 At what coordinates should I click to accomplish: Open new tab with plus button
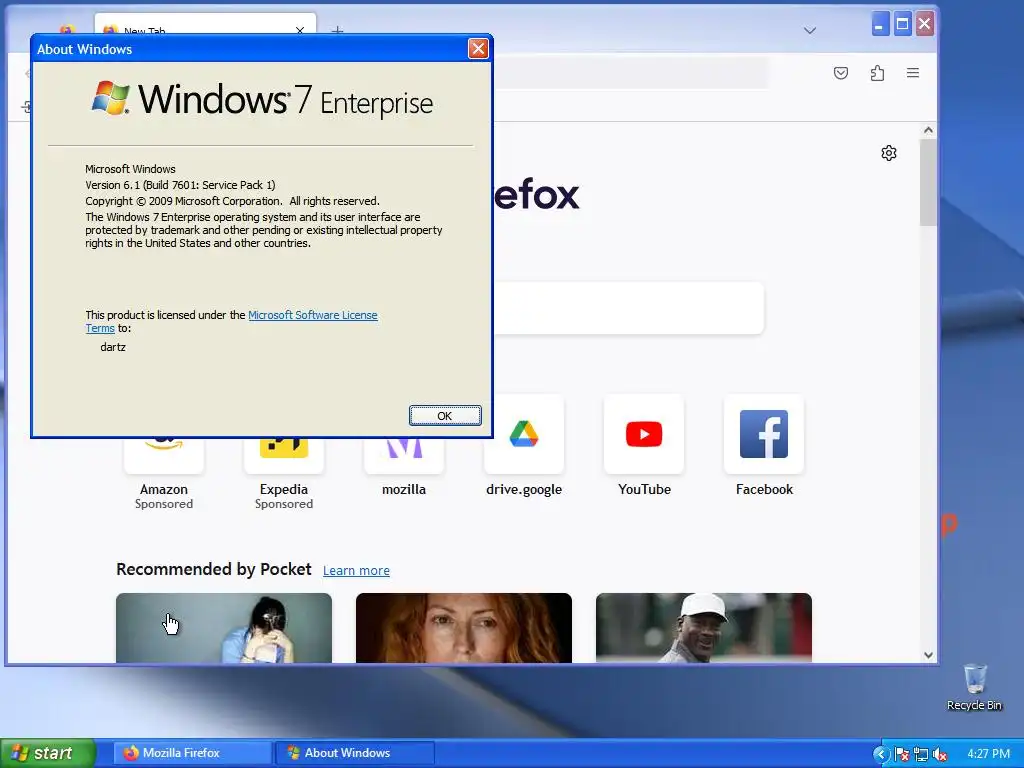pos(337,30)
